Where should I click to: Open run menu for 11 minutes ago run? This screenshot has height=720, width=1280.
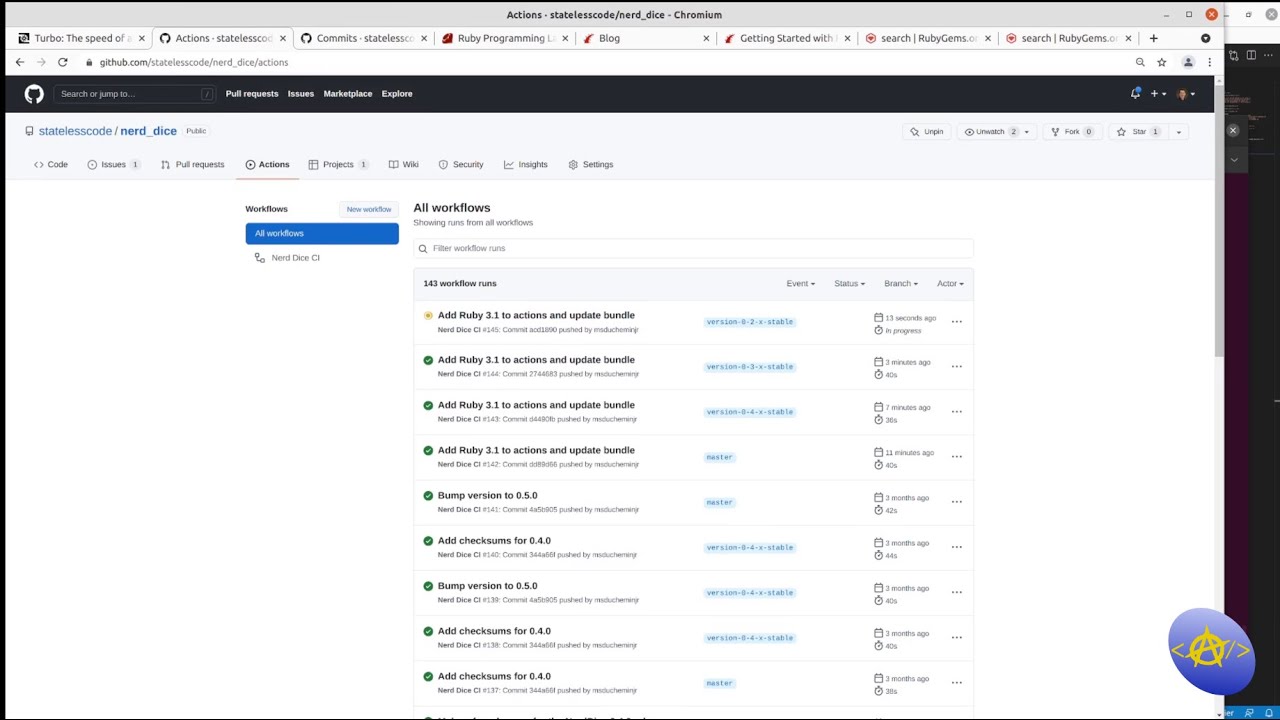click(x=956, y=457)
